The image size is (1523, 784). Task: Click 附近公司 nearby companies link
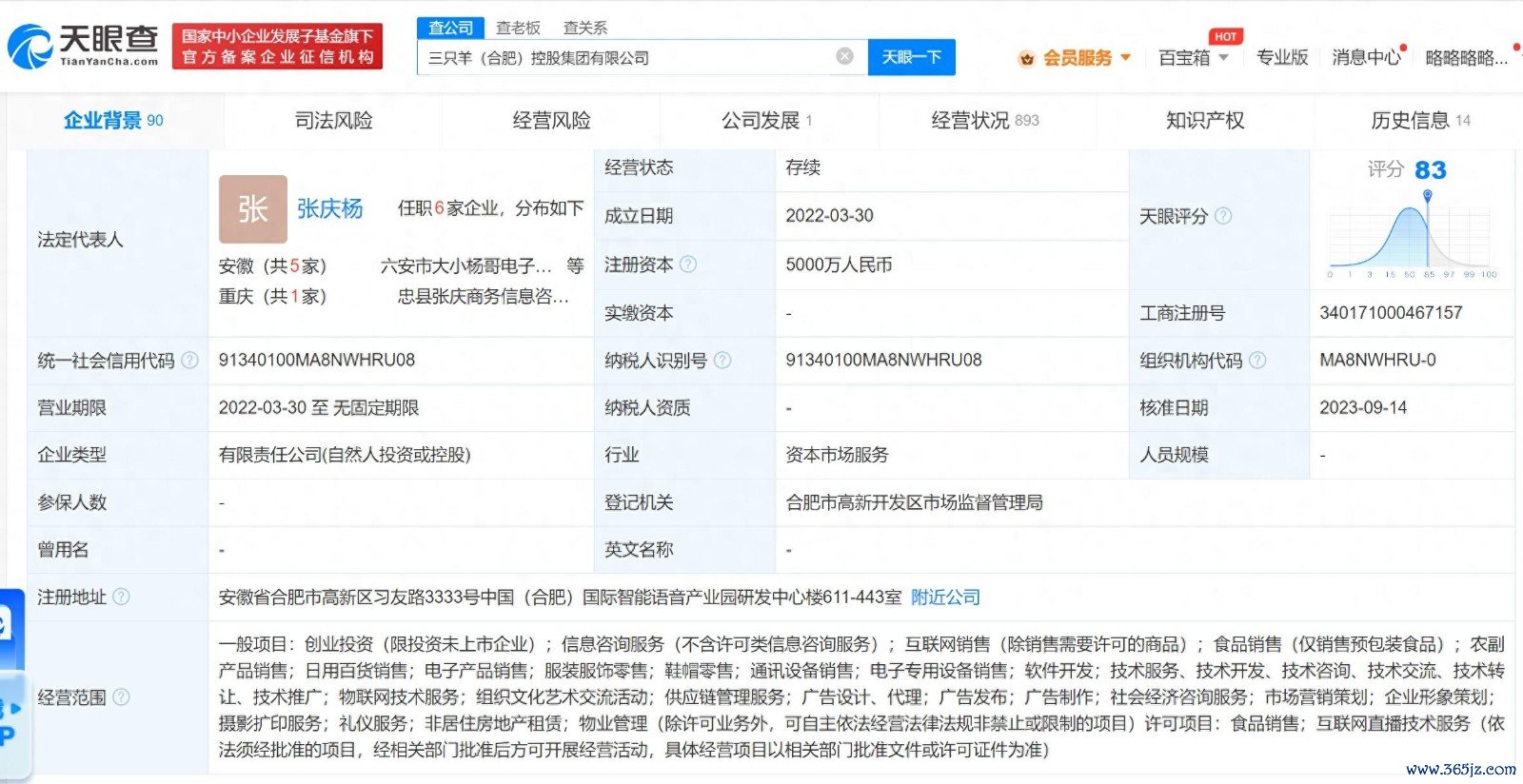click(945, 597)
